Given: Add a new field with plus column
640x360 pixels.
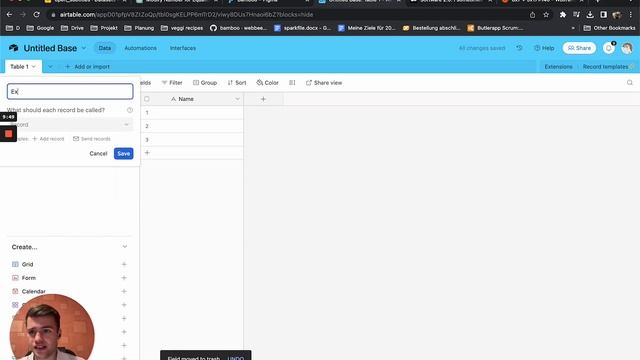Looking at the screenshot, I should (x=263, y=99).
